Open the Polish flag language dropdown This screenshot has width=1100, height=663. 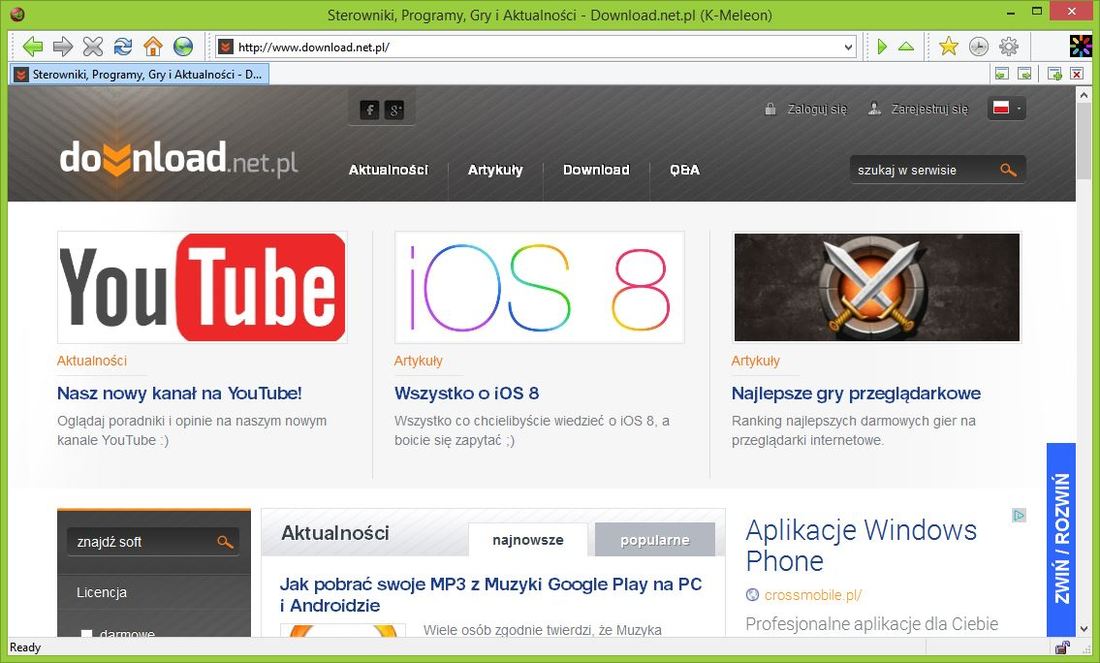(x=1007, y=108)
